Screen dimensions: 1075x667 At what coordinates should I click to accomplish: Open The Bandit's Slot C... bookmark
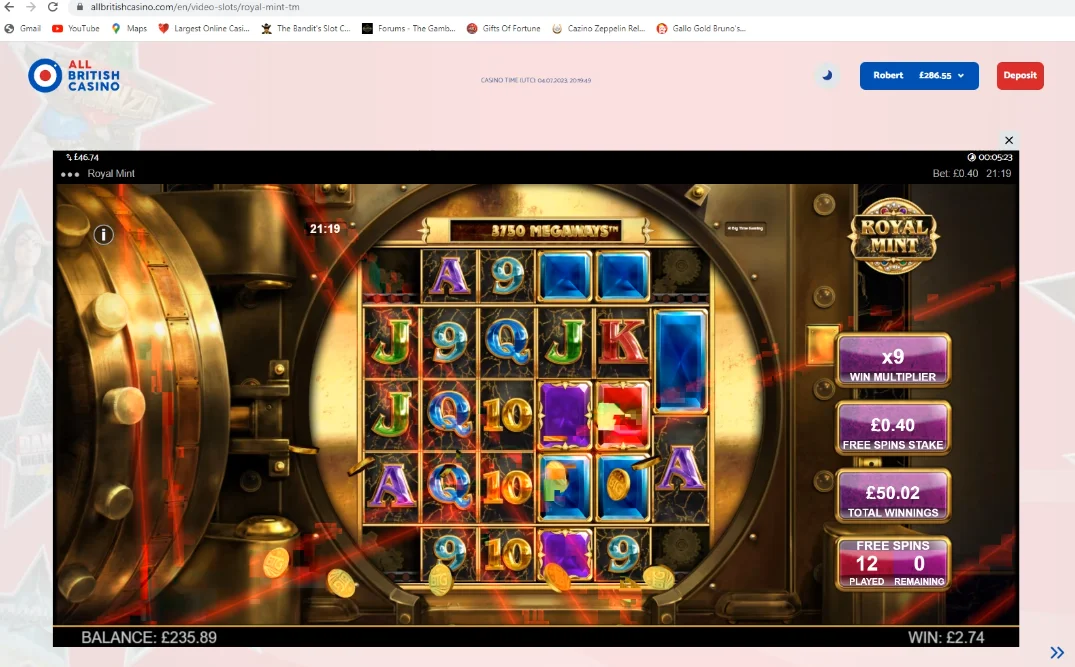pos(306,28)
